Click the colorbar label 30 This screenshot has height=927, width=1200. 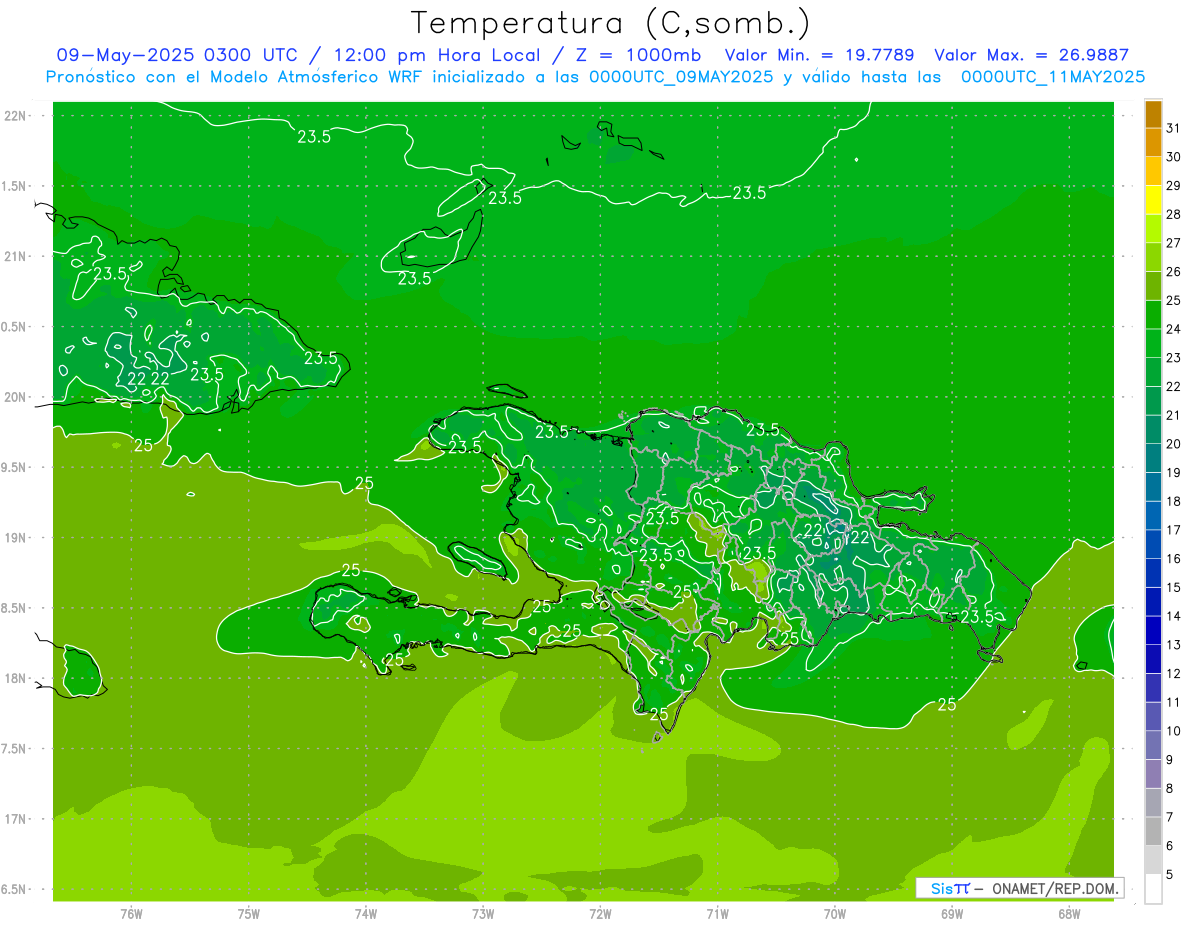1173,157
